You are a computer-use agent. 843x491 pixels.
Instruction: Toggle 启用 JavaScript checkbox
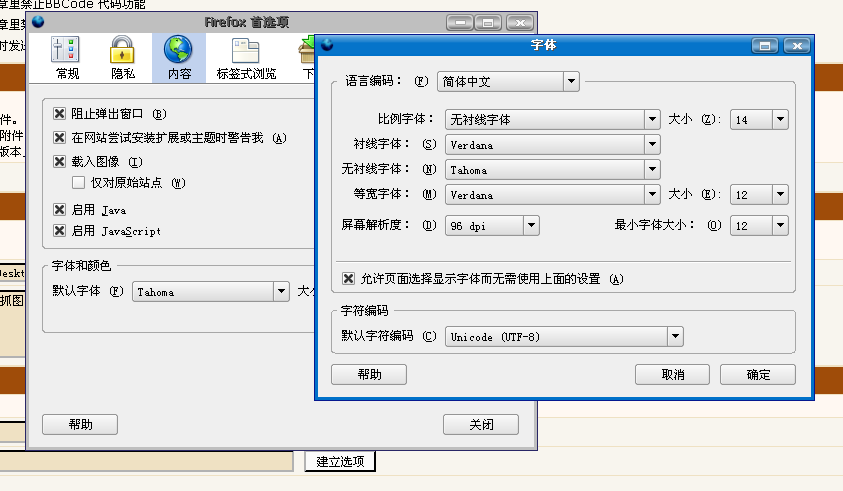(x=60, y=231)
